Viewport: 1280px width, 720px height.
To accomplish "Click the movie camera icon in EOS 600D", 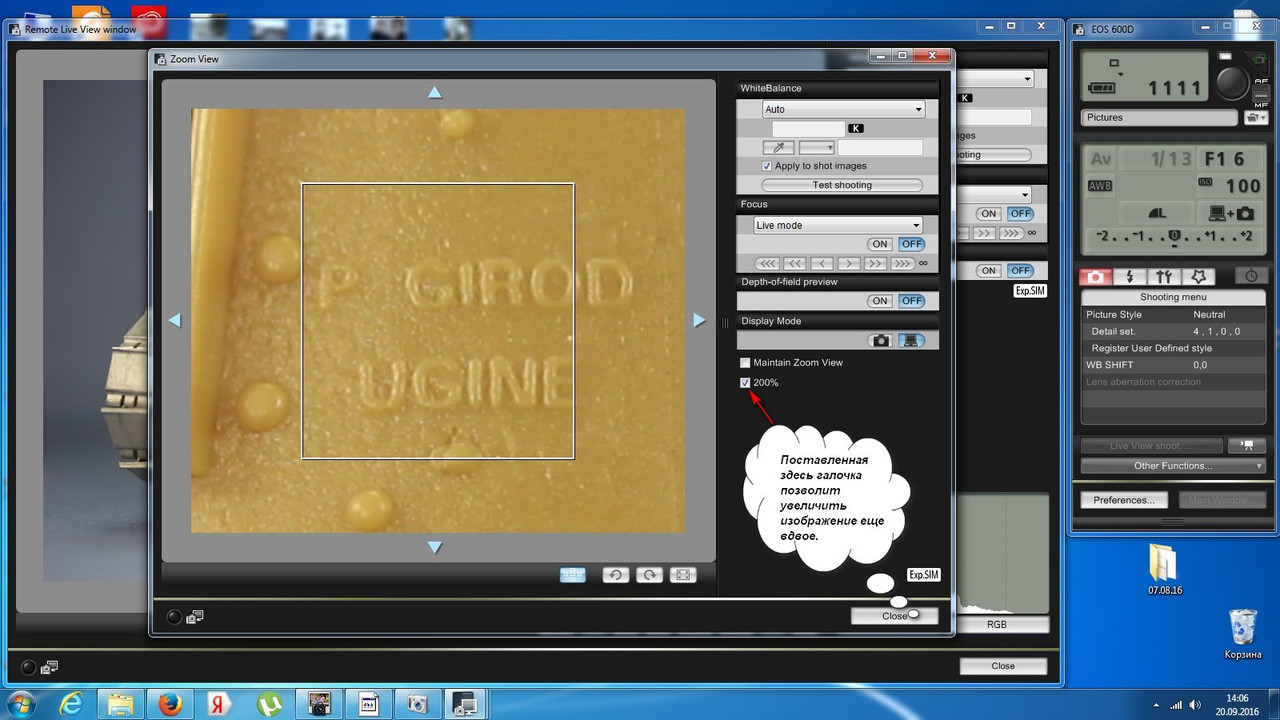I will (1246, 446).
